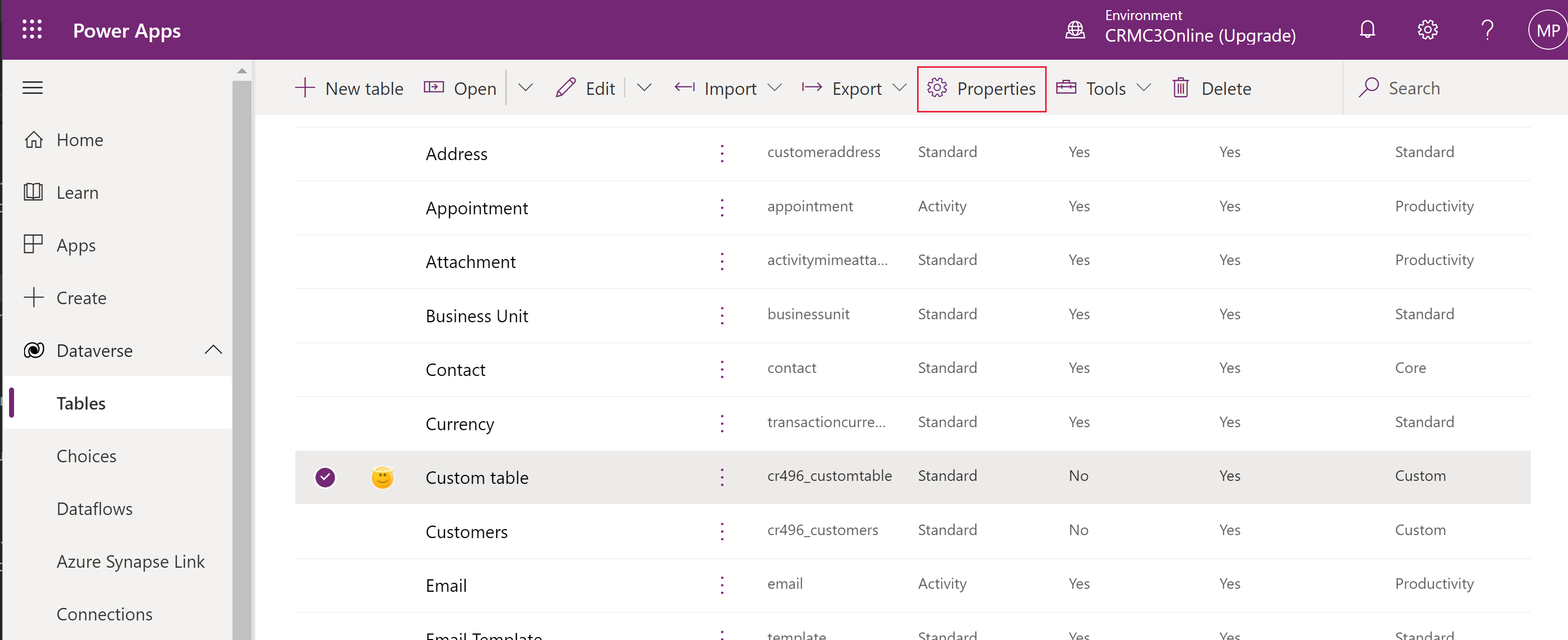Screen dimensions: 1568x640
Task: Click the Tables menu item
Action: (81, 403)
